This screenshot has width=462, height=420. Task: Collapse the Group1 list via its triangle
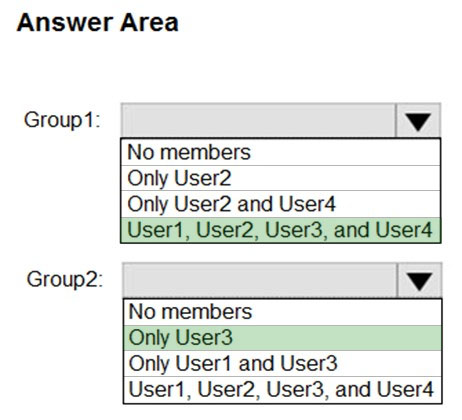[418, 120]
